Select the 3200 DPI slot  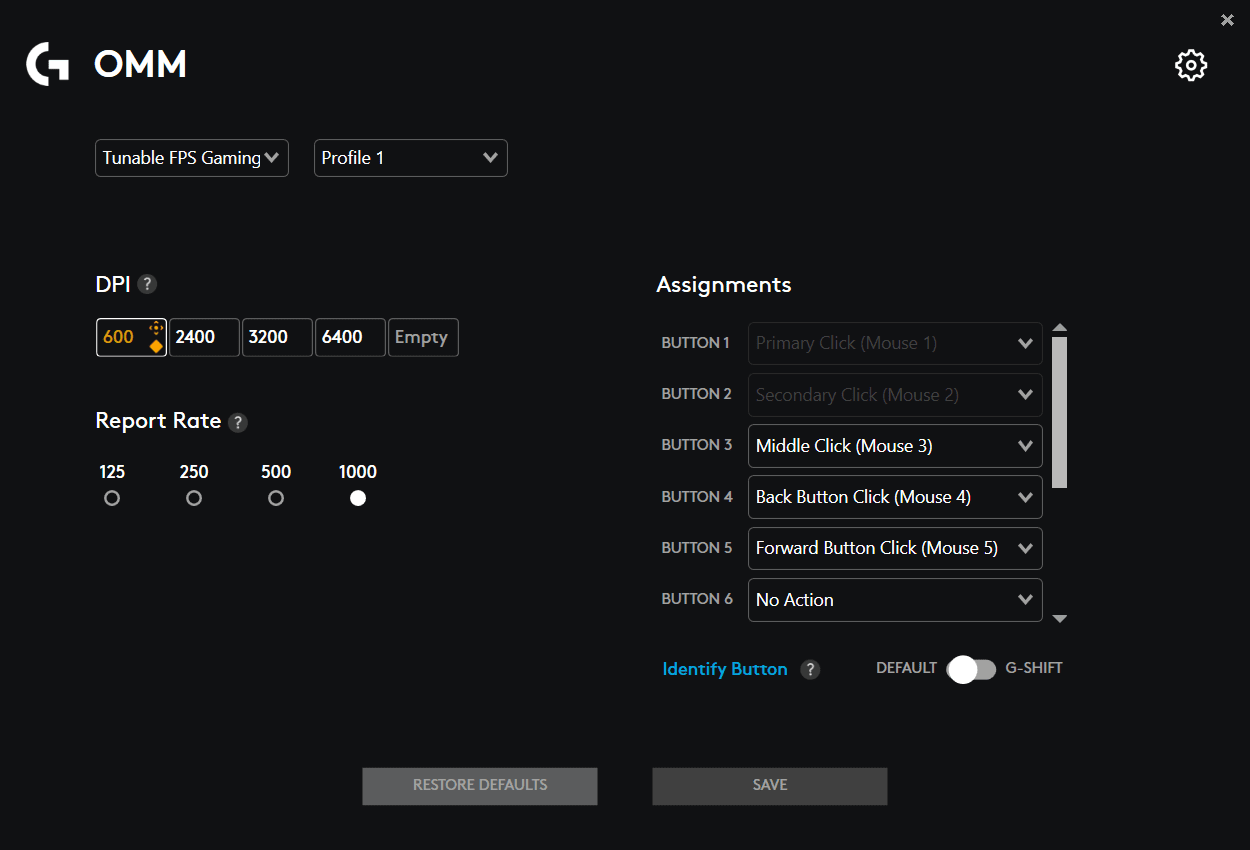tap(277, 337)
